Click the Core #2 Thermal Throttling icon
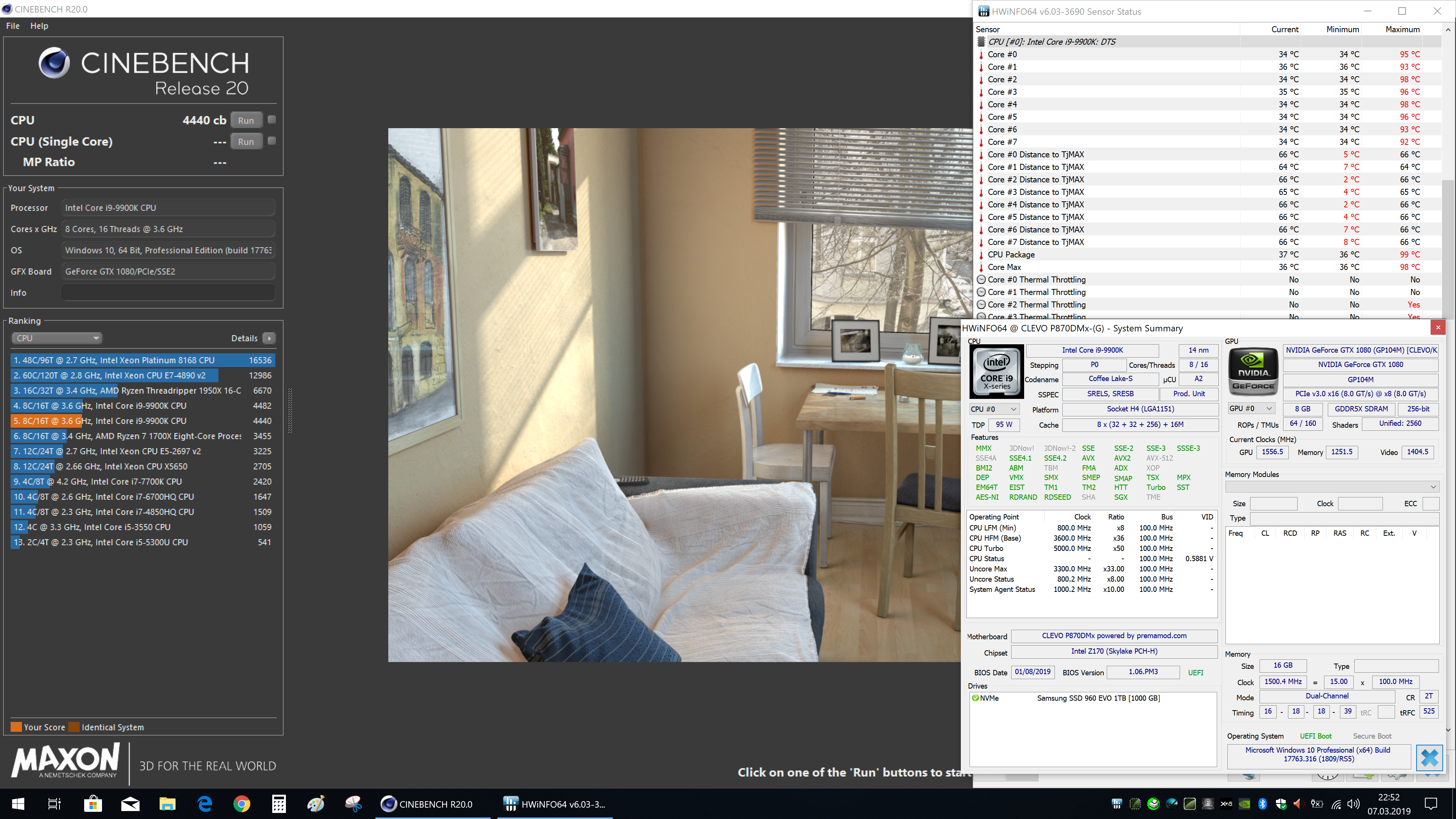This screenshot has height=819, width=1456. 982,304
